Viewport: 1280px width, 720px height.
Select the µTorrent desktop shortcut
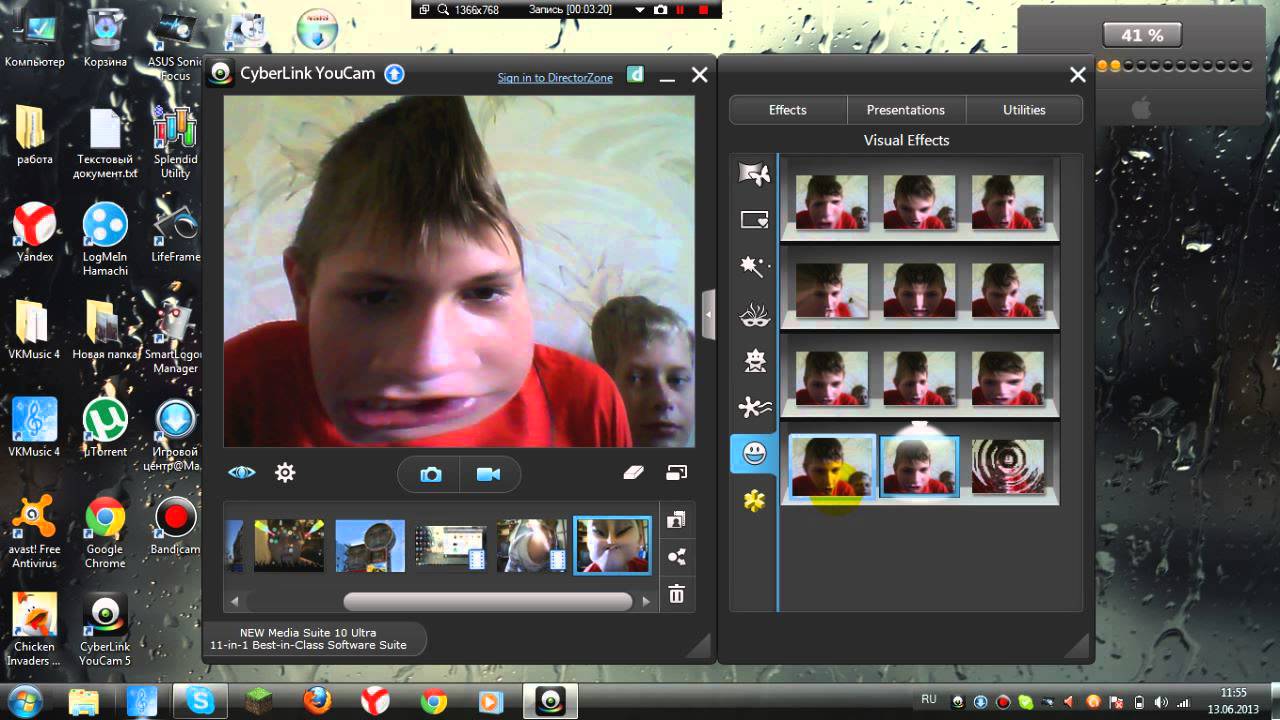[x=104, y=428]
